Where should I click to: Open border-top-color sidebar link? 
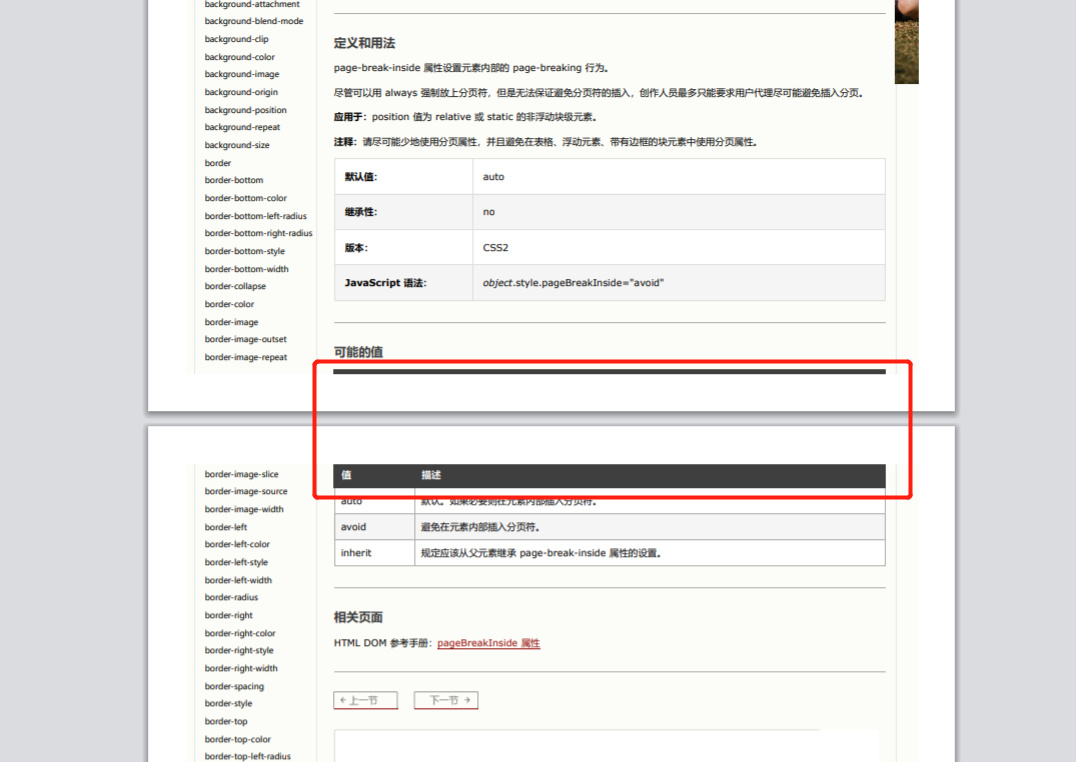tap(237, 739)
